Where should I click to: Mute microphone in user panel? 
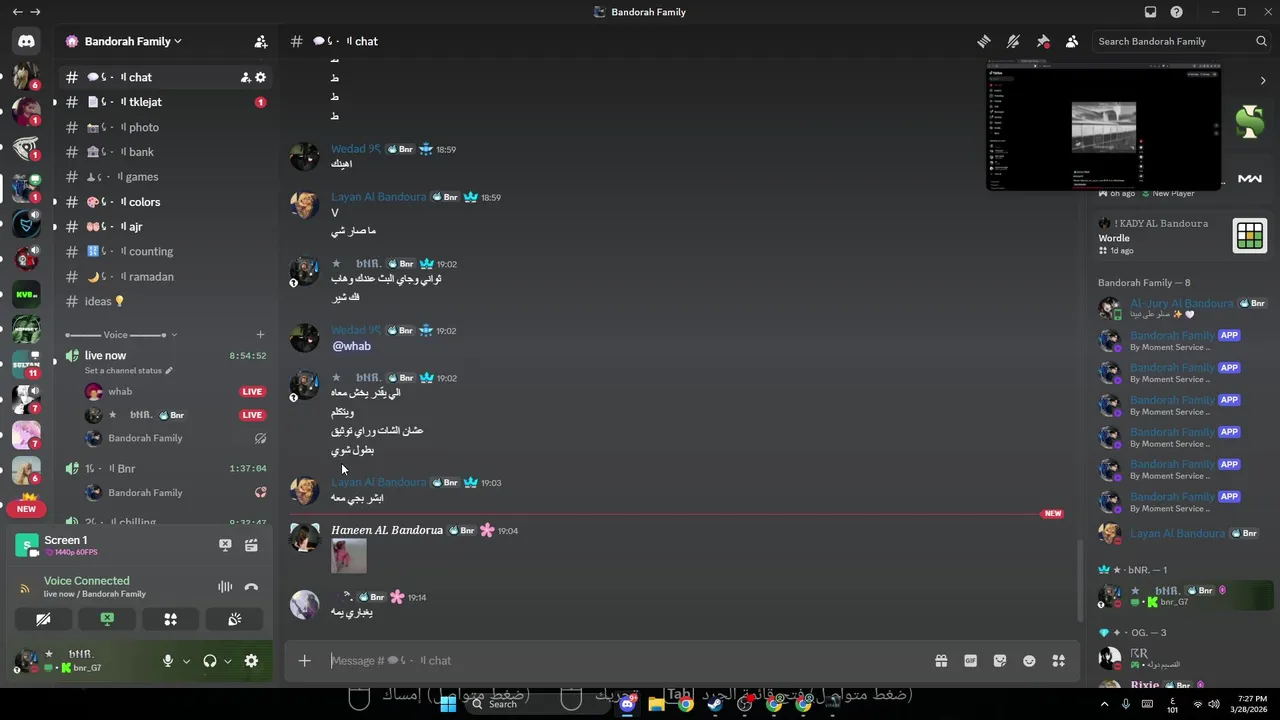[168, 661]
